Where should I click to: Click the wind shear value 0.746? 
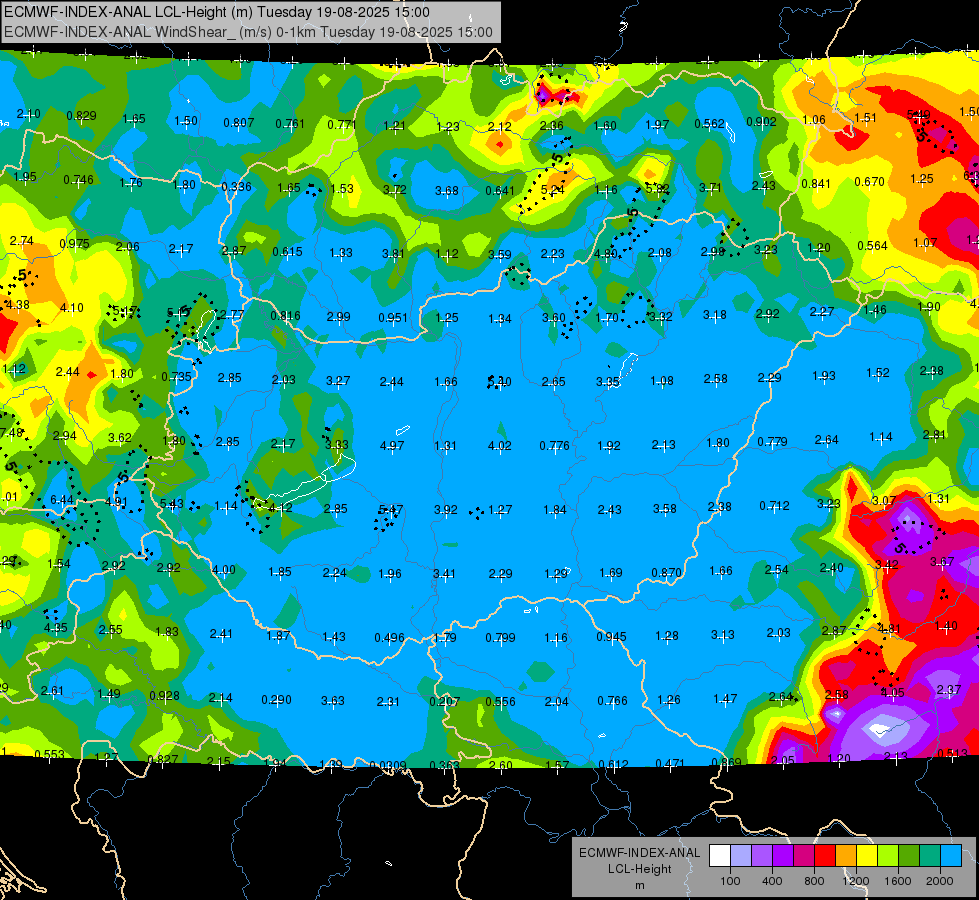point(78,180)
